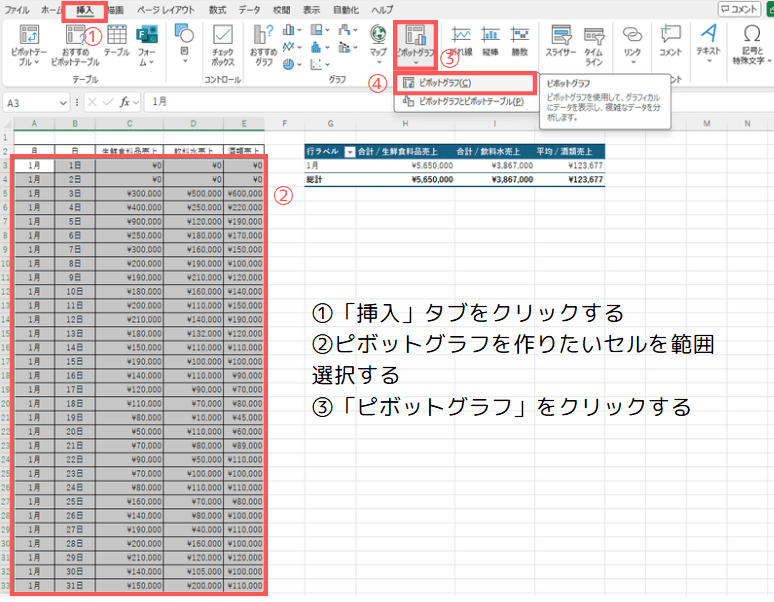Image resolution: width=774 pixels, height=602 pixels.
Task: Click the formula bar cancel X icon
Action: pos(92,102)
